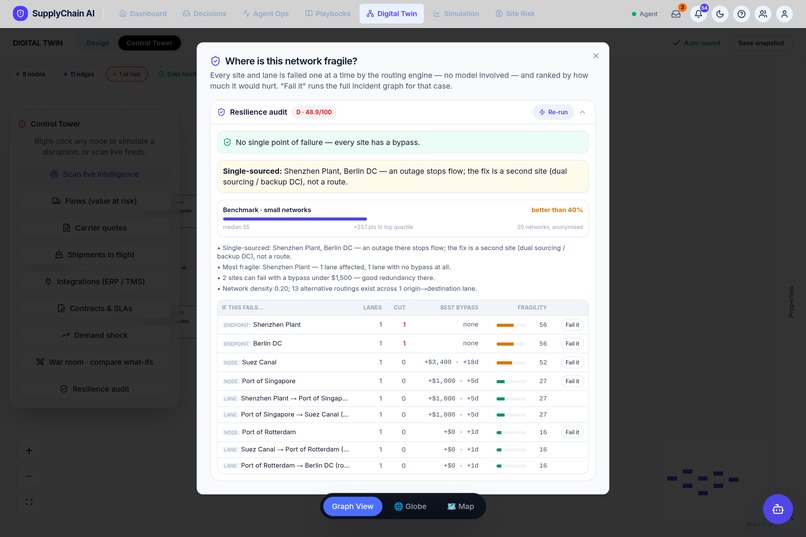
Task: Click the 1 at risk badge
Action: 126,74
